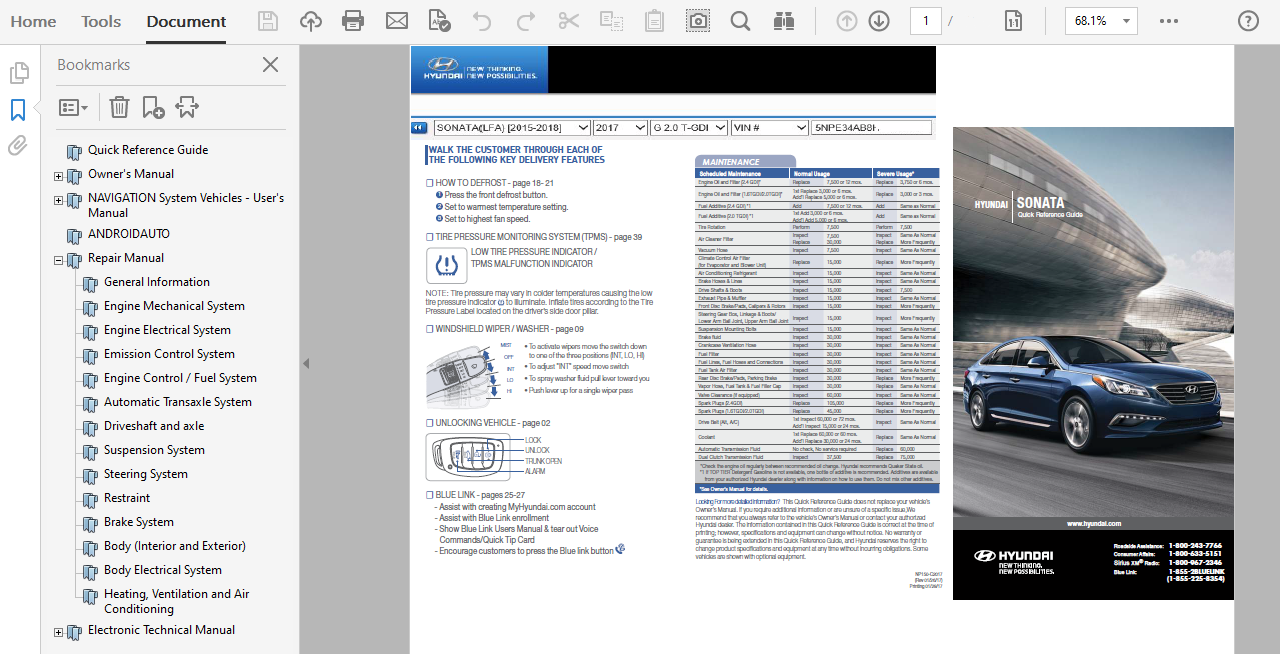Send the file by email envelope icon
The image size is (1280, 654).
click(397, 21)
